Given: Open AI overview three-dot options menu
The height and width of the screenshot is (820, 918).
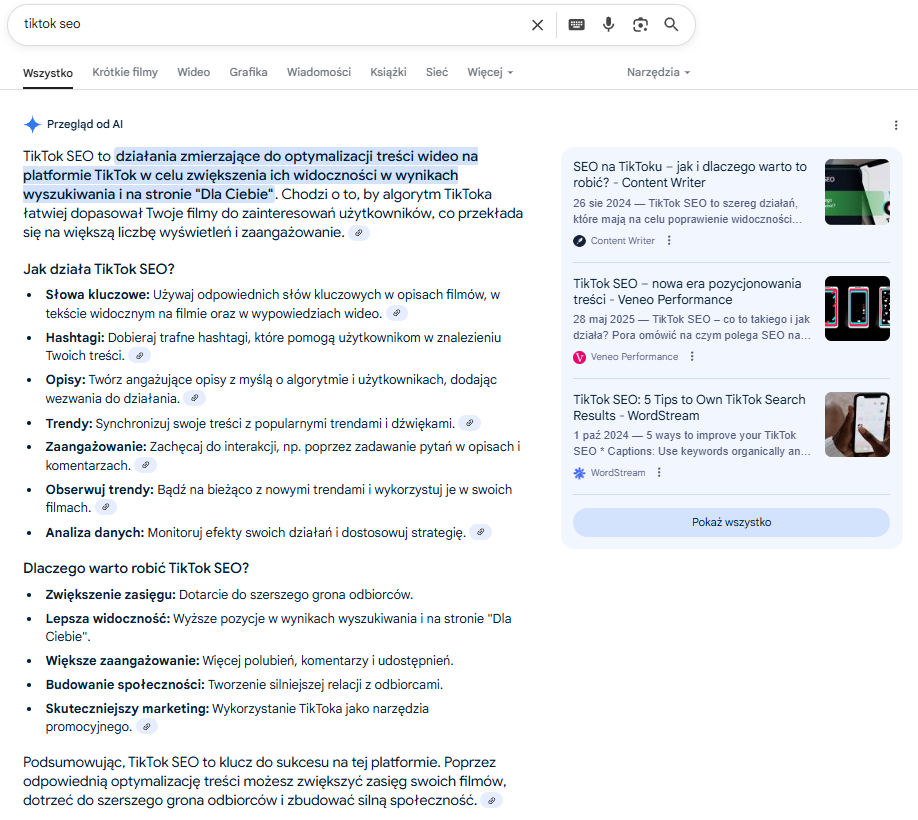Looking at the screenshot, I should coord(895,125).
